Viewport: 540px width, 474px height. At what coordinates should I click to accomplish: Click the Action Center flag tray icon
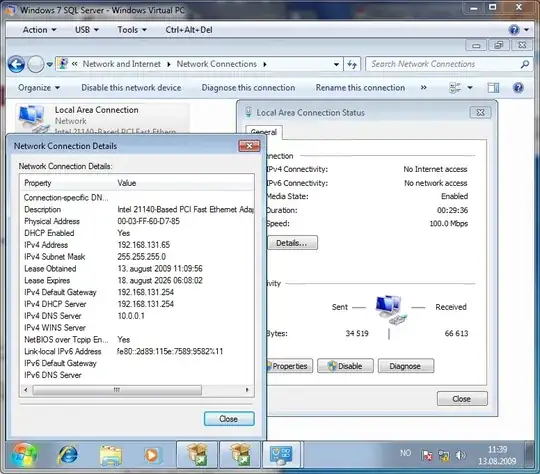pyautogui.click(x=427, y=455)
